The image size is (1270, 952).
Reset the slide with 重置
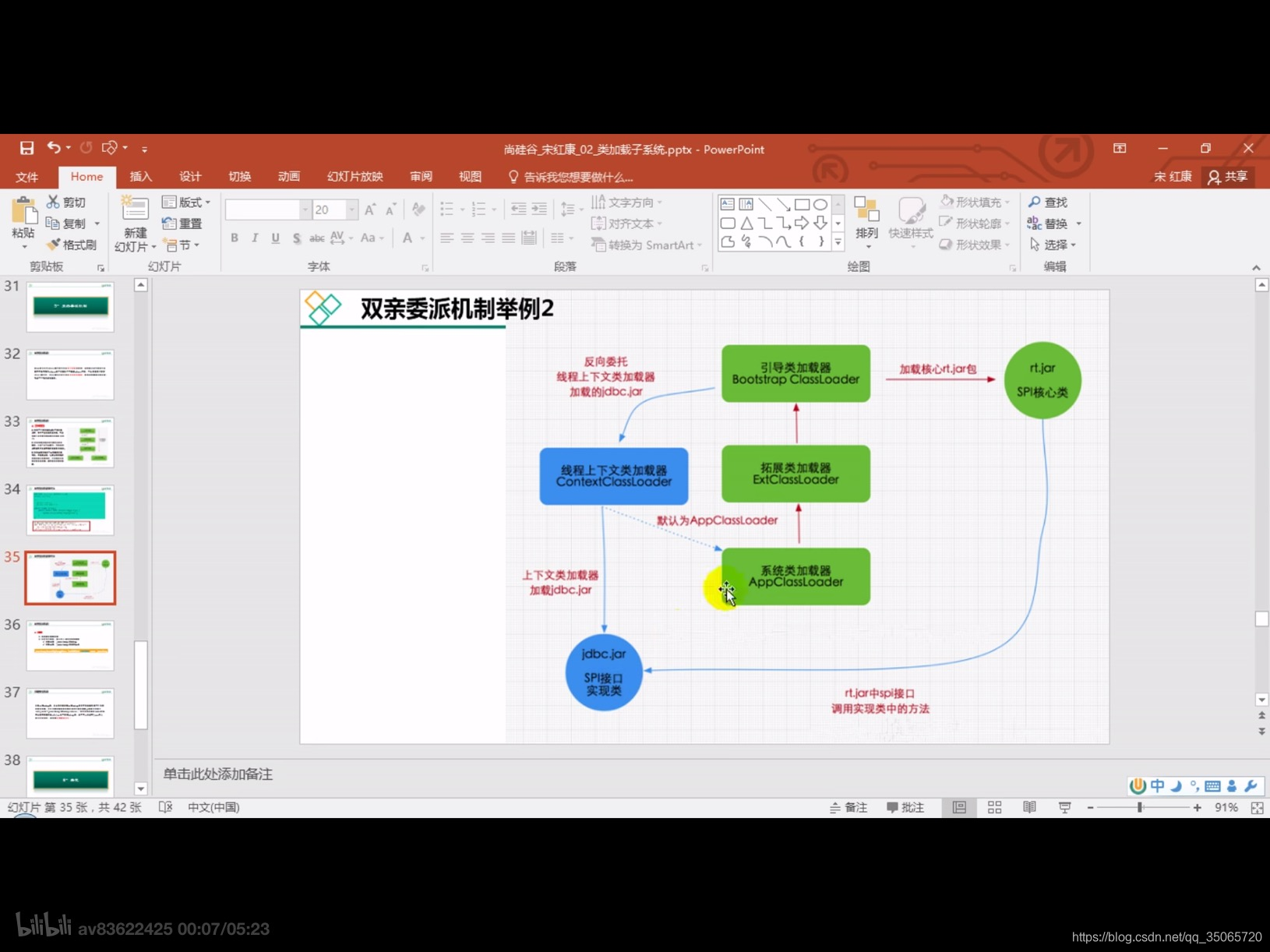(182, 224)
